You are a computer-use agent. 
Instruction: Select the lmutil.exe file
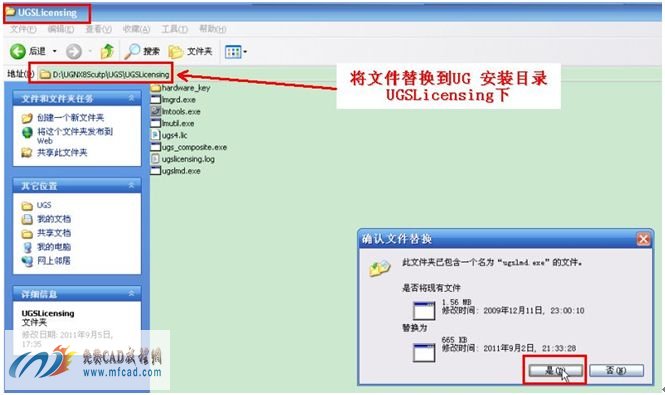(x=173, y=123)
